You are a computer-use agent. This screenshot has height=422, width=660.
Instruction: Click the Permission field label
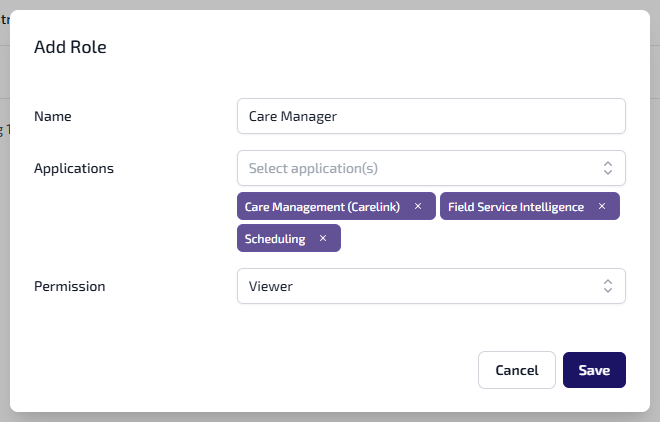(70, 286)
